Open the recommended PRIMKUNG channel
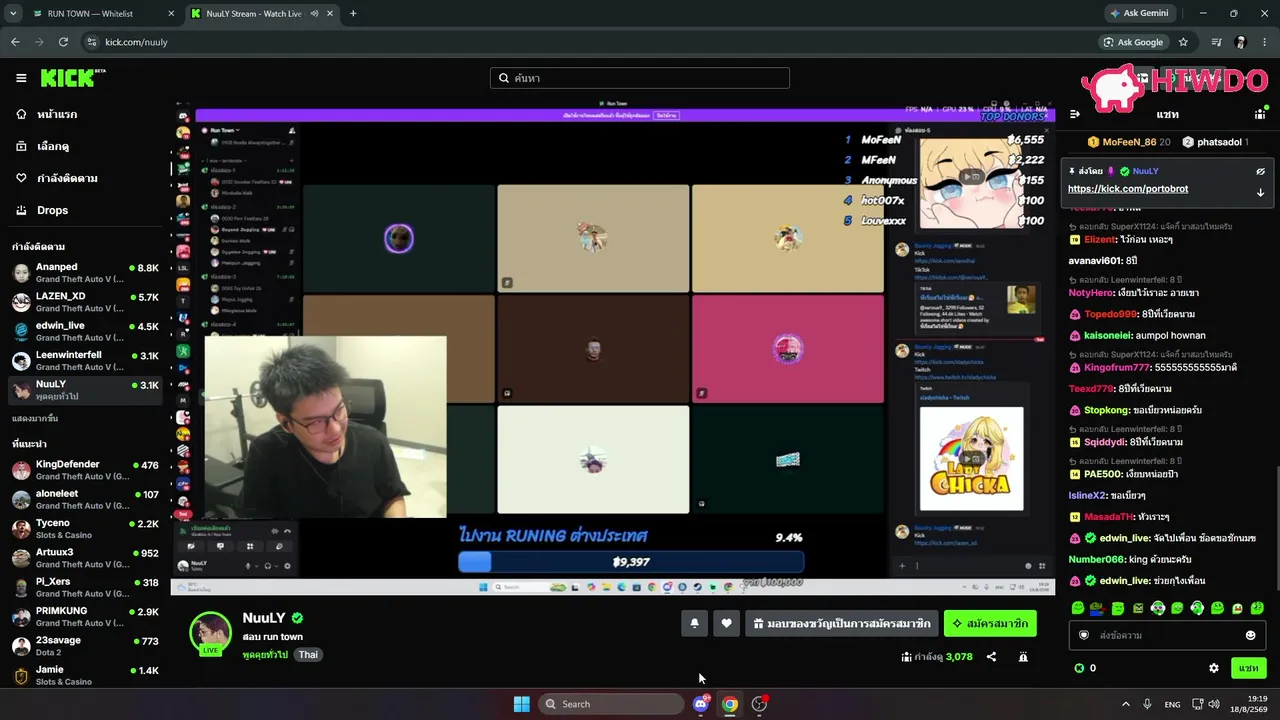1280x720 pixels. [85, 616]
